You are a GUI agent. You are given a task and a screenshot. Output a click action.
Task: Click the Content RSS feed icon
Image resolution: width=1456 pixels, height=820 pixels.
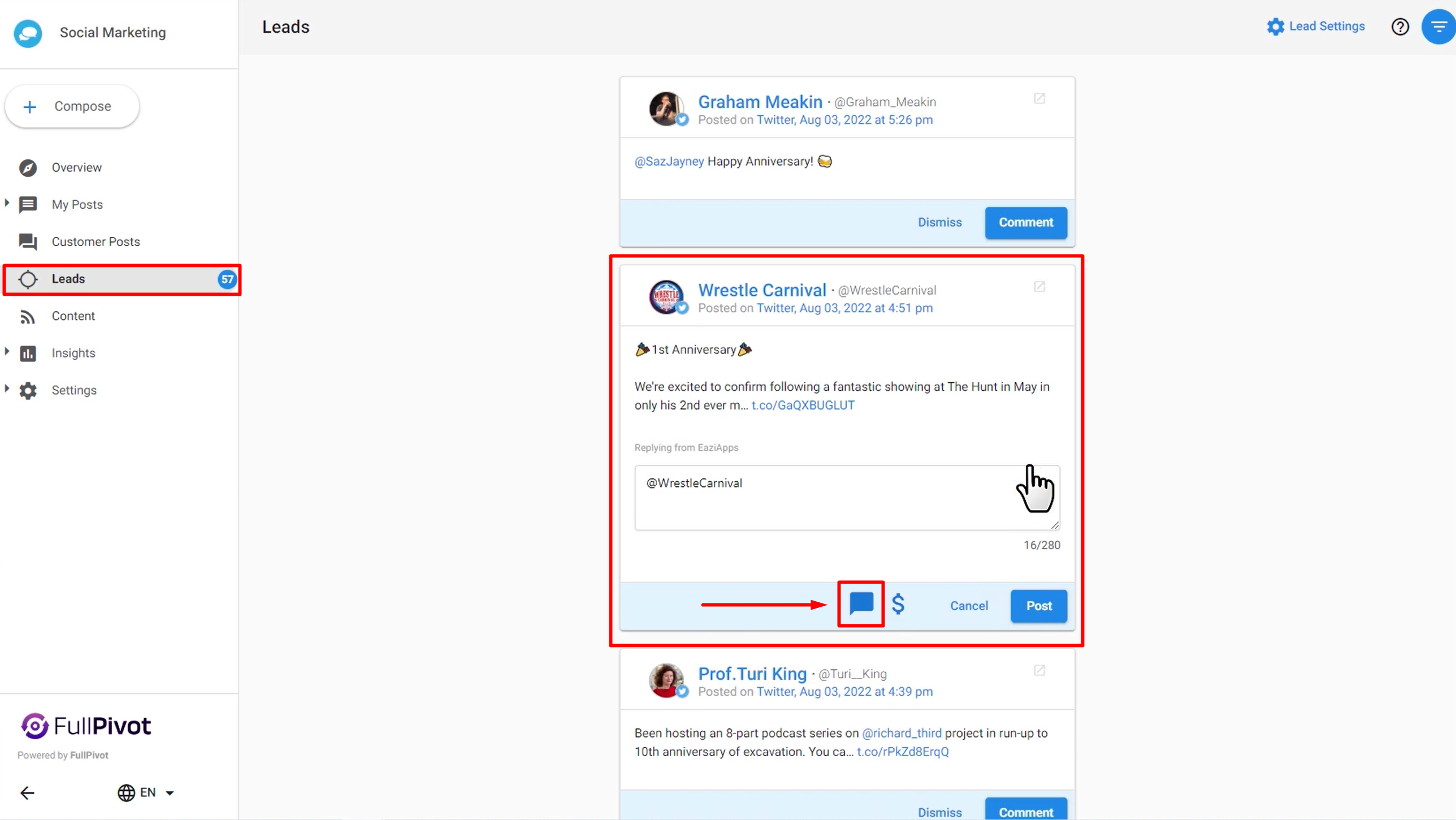coord(28,316)
